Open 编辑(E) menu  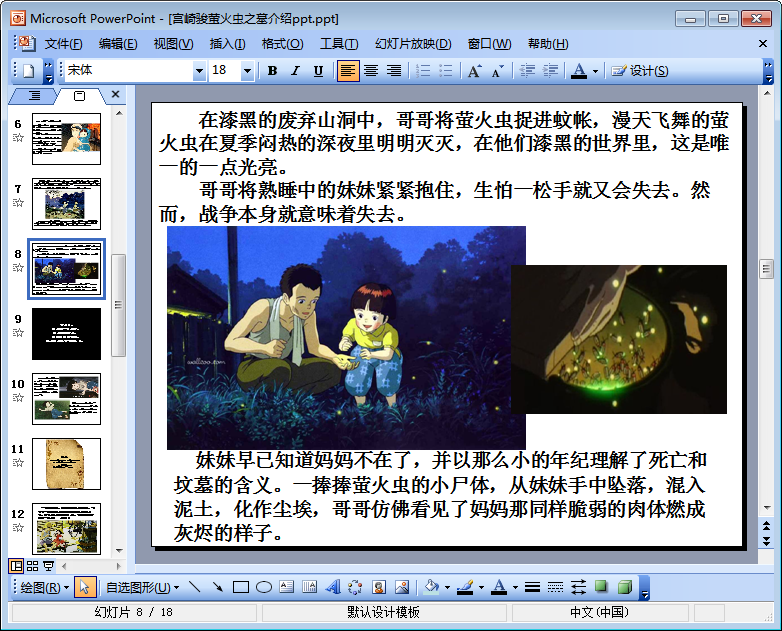(118, 44)
